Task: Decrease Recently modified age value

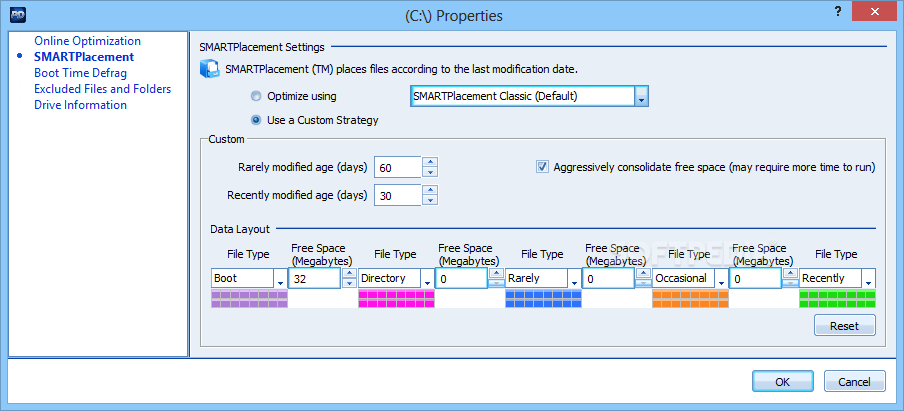Action: point(430,200)
